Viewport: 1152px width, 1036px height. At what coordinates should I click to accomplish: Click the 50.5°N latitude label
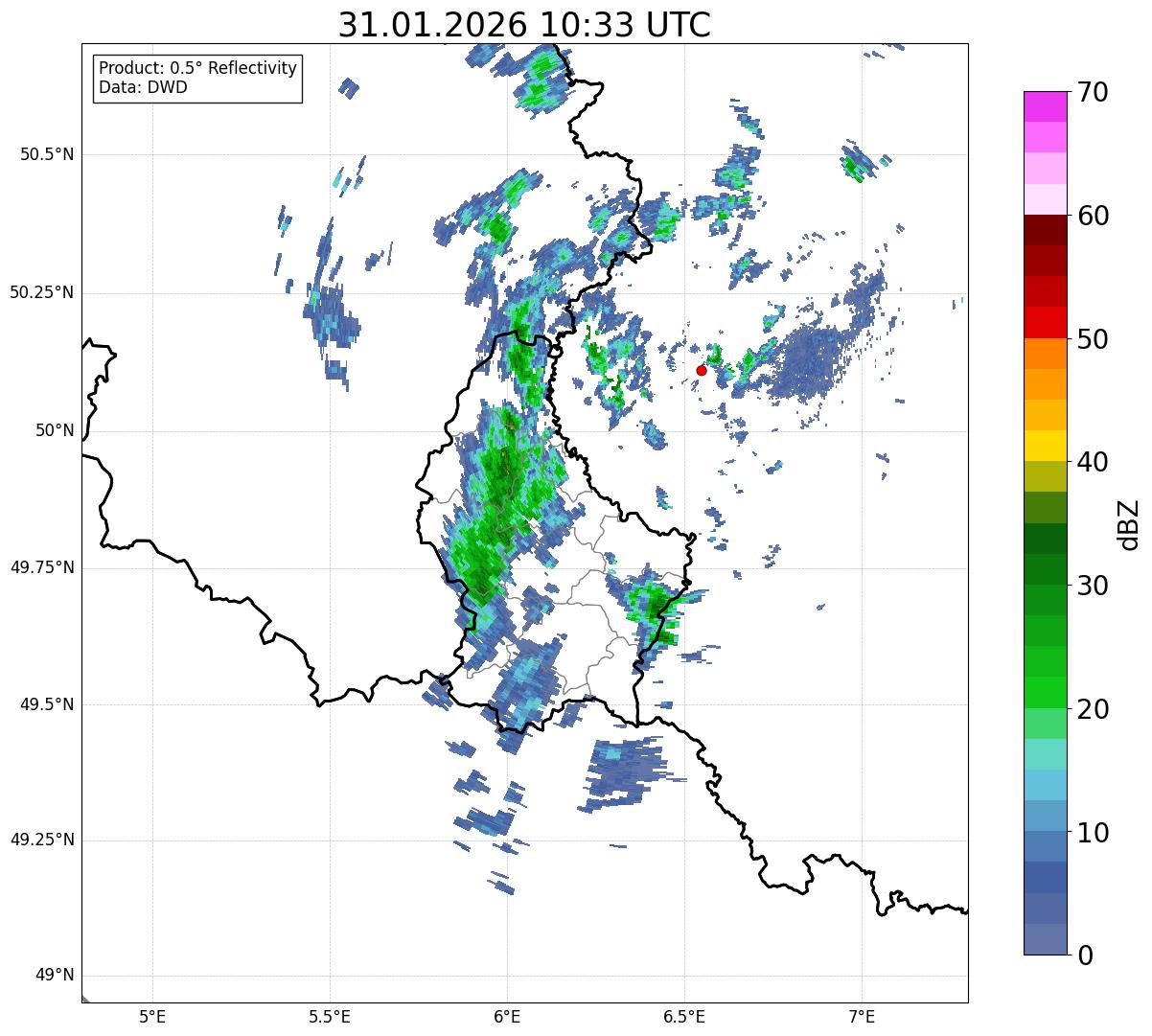coord(47,154)
